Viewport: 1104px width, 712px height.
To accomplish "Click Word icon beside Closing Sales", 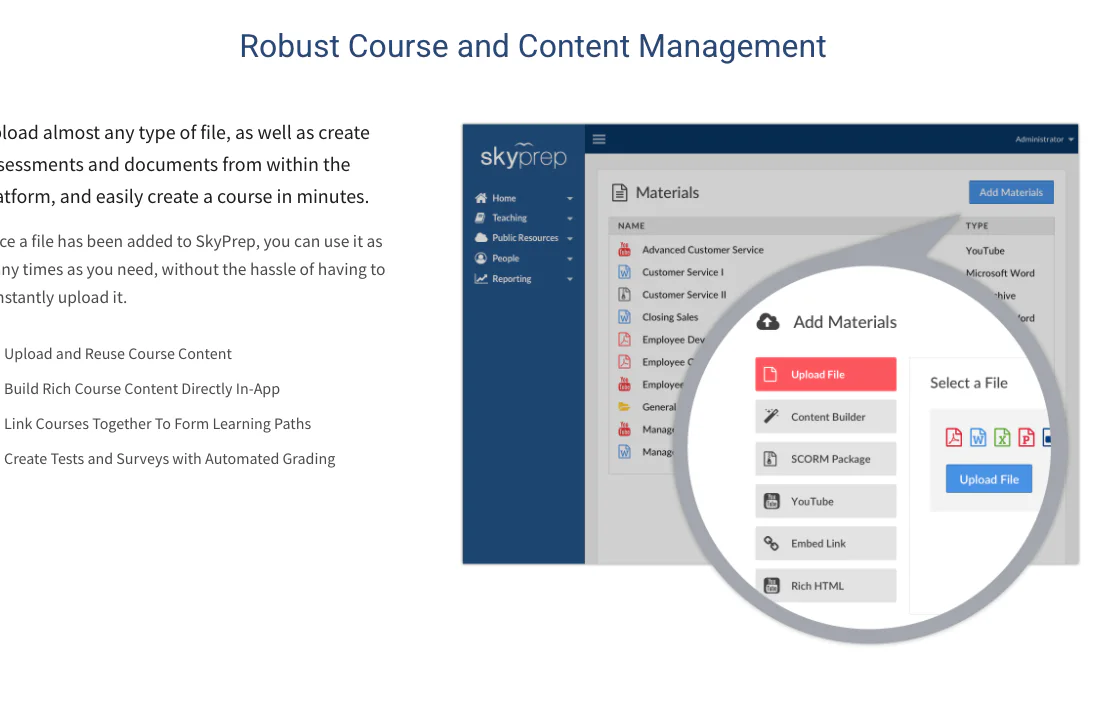I will pos(624,317).
